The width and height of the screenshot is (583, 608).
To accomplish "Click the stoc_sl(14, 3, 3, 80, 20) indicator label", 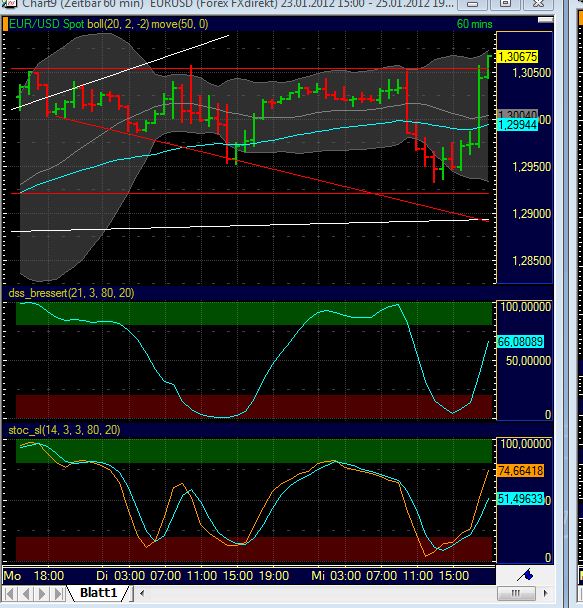I will (64, 430).
